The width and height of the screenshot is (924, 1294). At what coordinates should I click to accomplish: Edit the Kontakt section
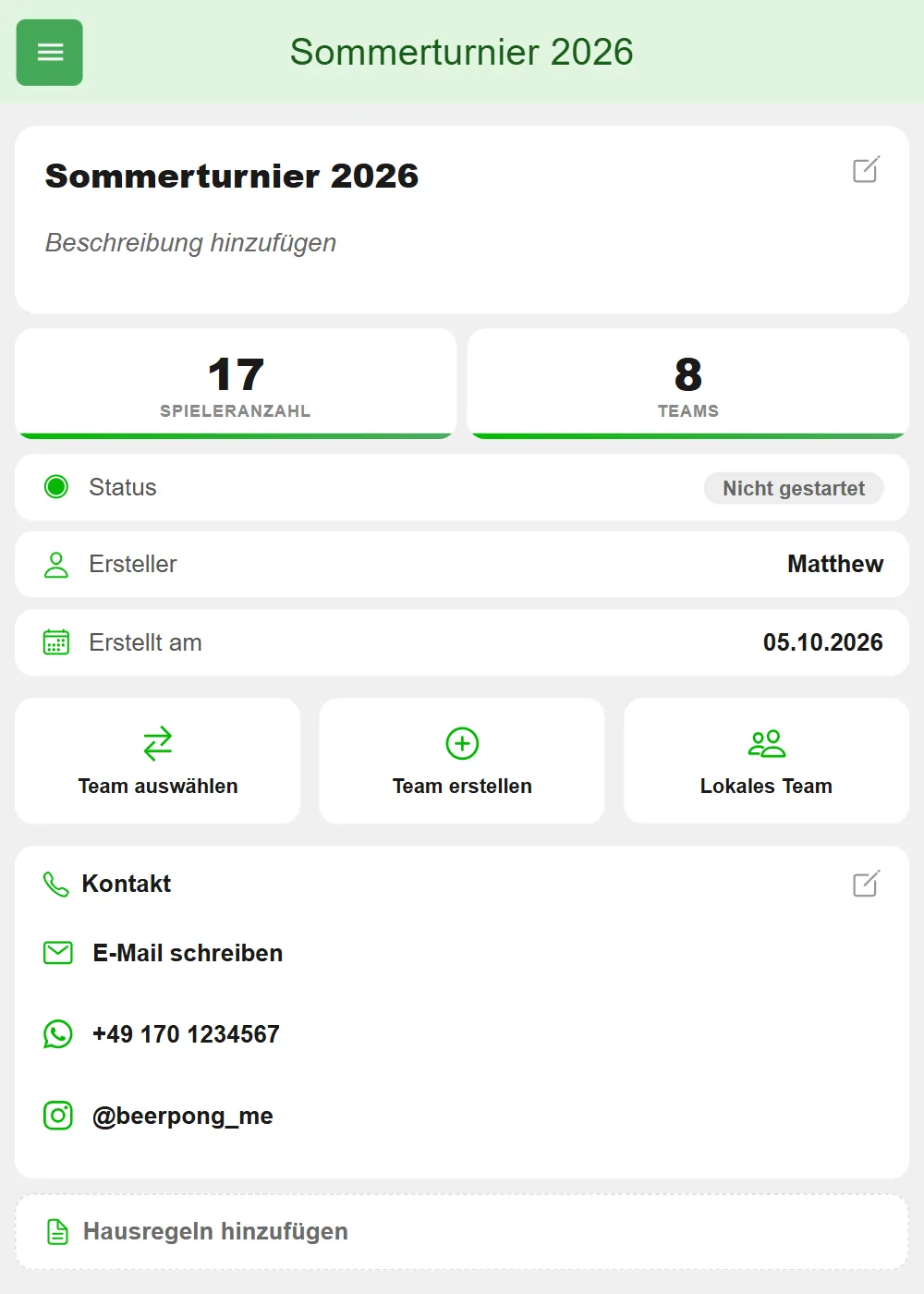click(x=866, y=885)
